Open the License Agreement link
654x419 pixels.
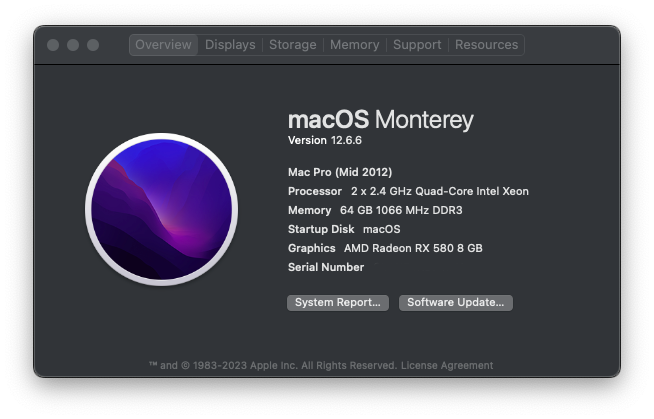tap(447, 366)
